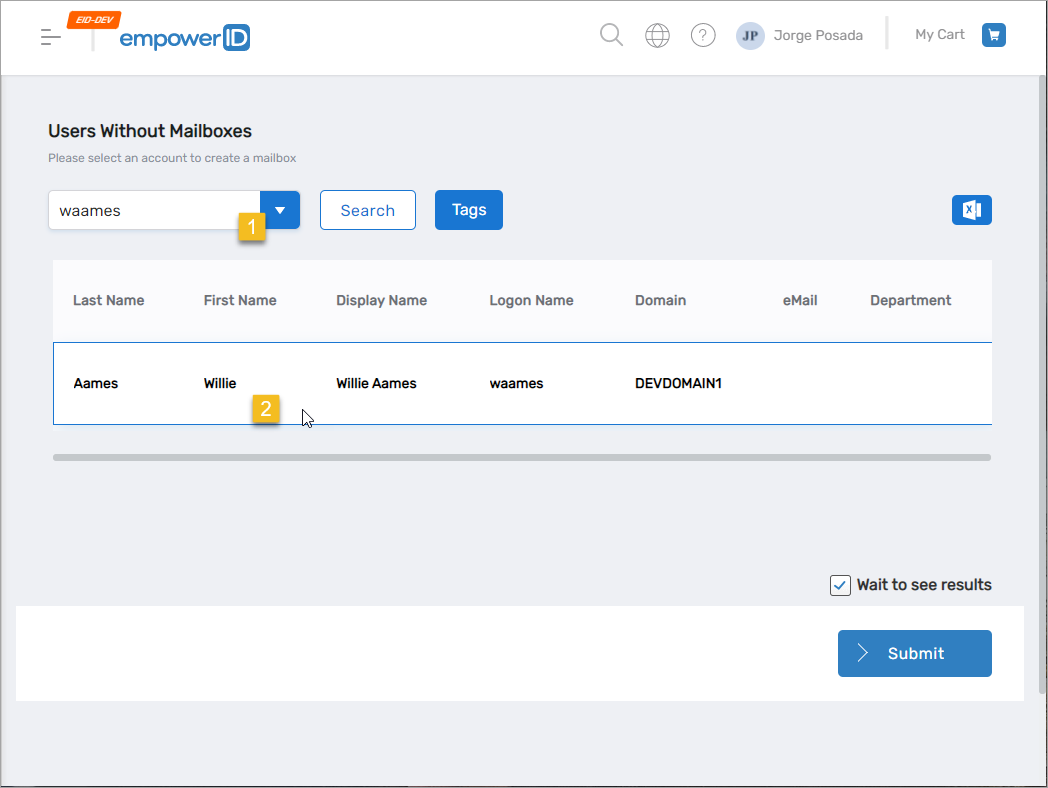Click the globe language icon

coord(657,36)
